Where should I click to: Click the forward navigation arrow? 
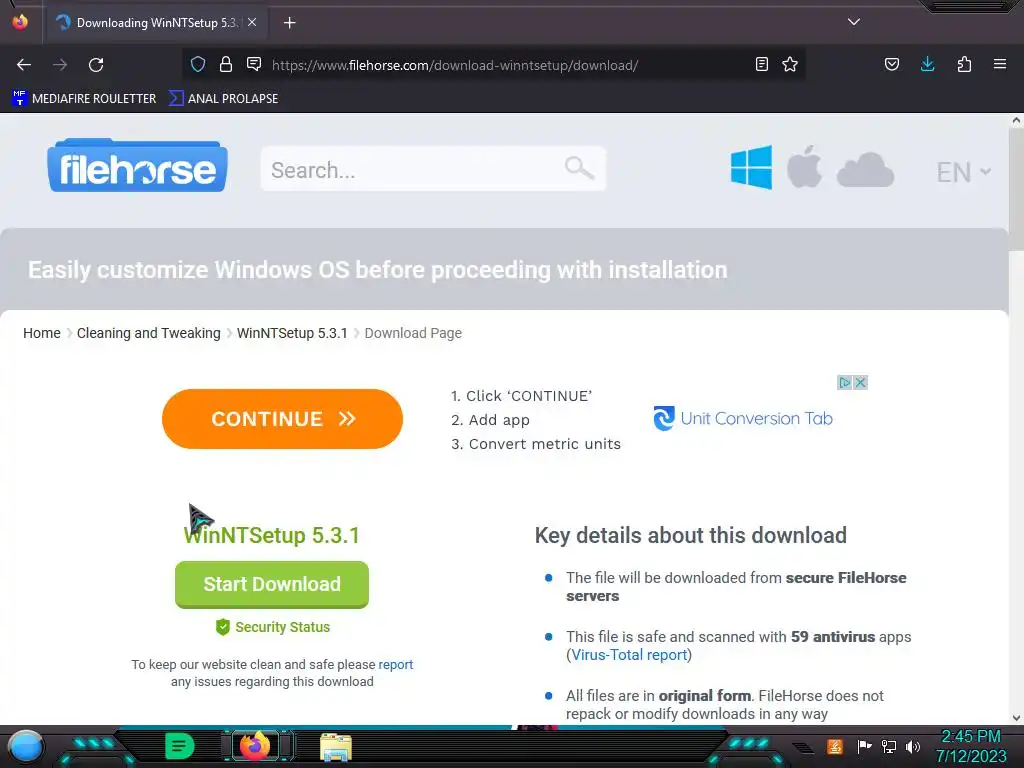pos(60,65)
